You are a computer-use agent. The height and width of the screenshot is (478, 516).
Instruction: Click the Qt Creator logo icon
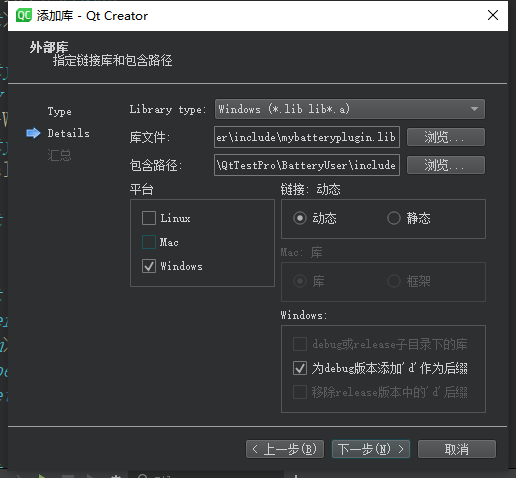coord(24,15)
